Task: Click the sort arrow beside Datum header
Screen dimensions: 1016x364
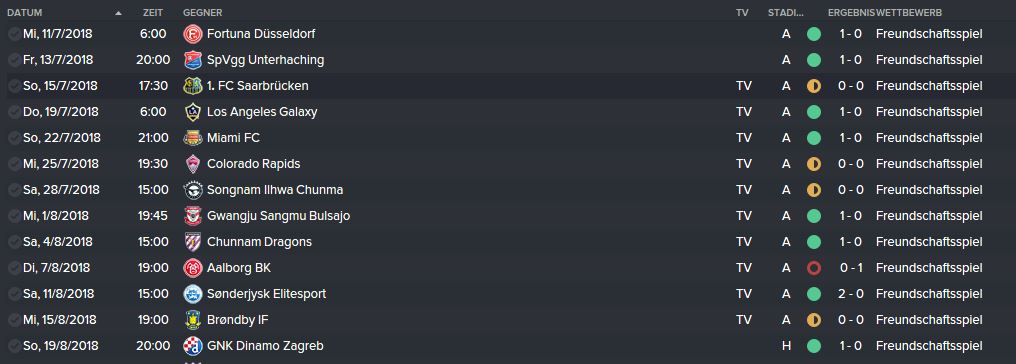Action: [118, 13]
